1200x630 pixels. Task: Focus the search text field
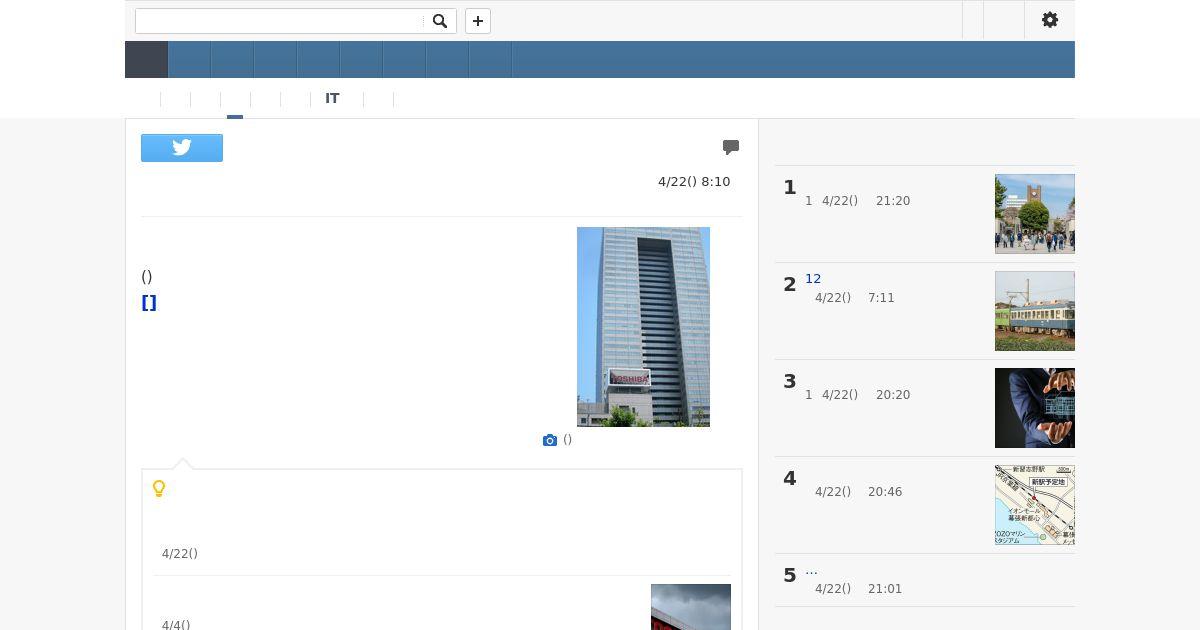pyautogui.click(x=280, y=21)
